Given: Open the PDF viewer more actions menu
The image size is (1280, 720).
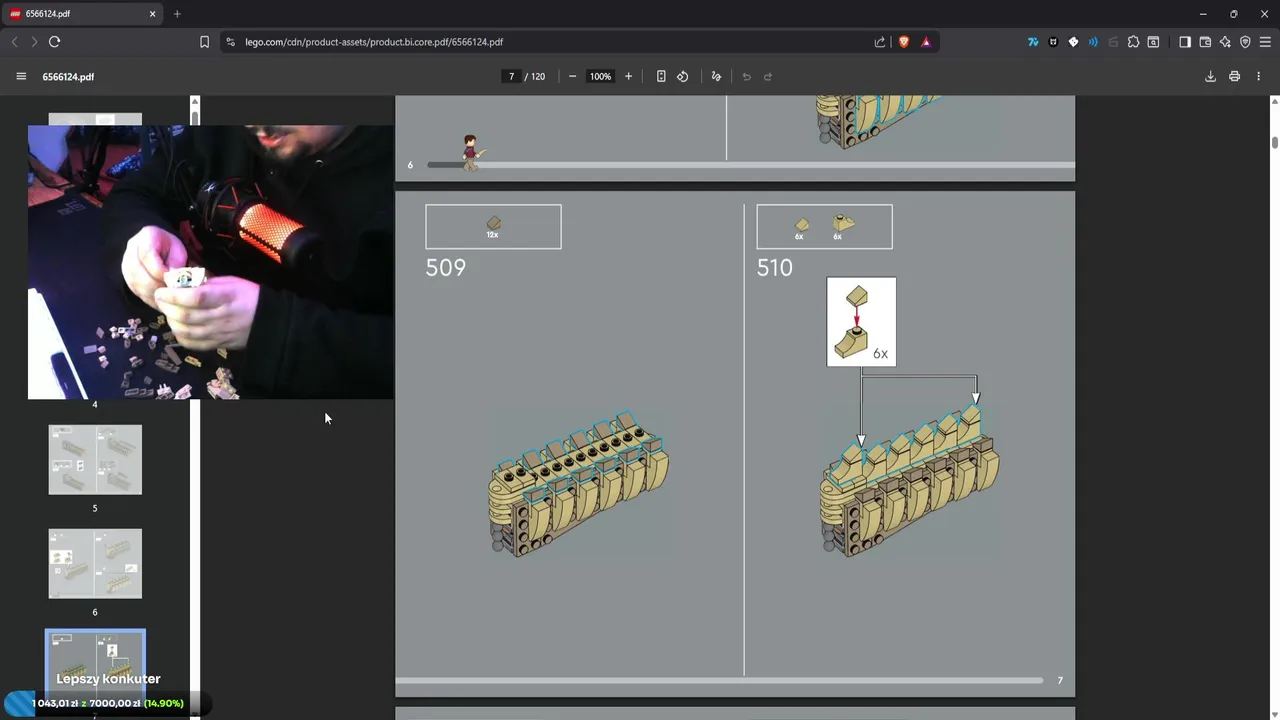Looking at the screenshot, I should pyautogui.click(x=1258, y=76).
